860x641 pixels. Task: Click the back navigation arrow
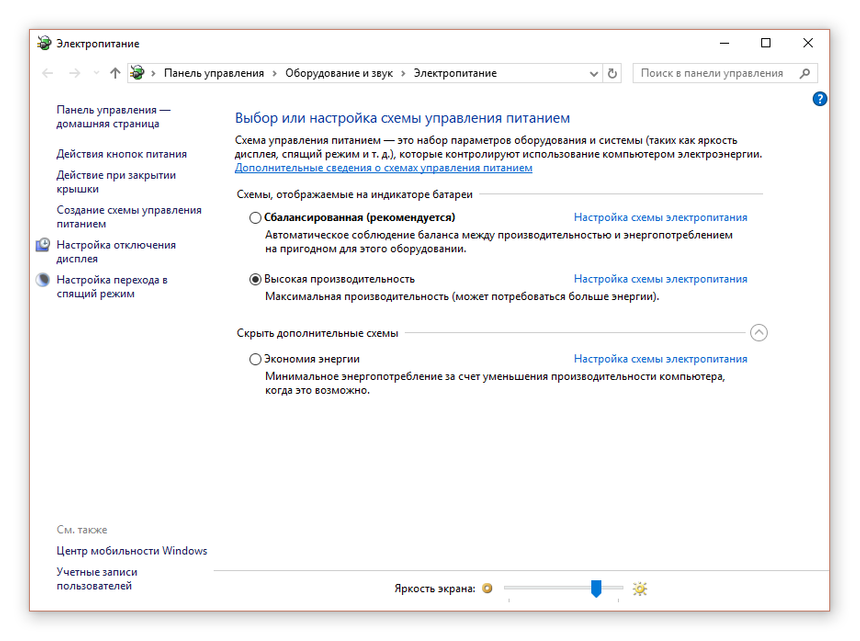48,73
